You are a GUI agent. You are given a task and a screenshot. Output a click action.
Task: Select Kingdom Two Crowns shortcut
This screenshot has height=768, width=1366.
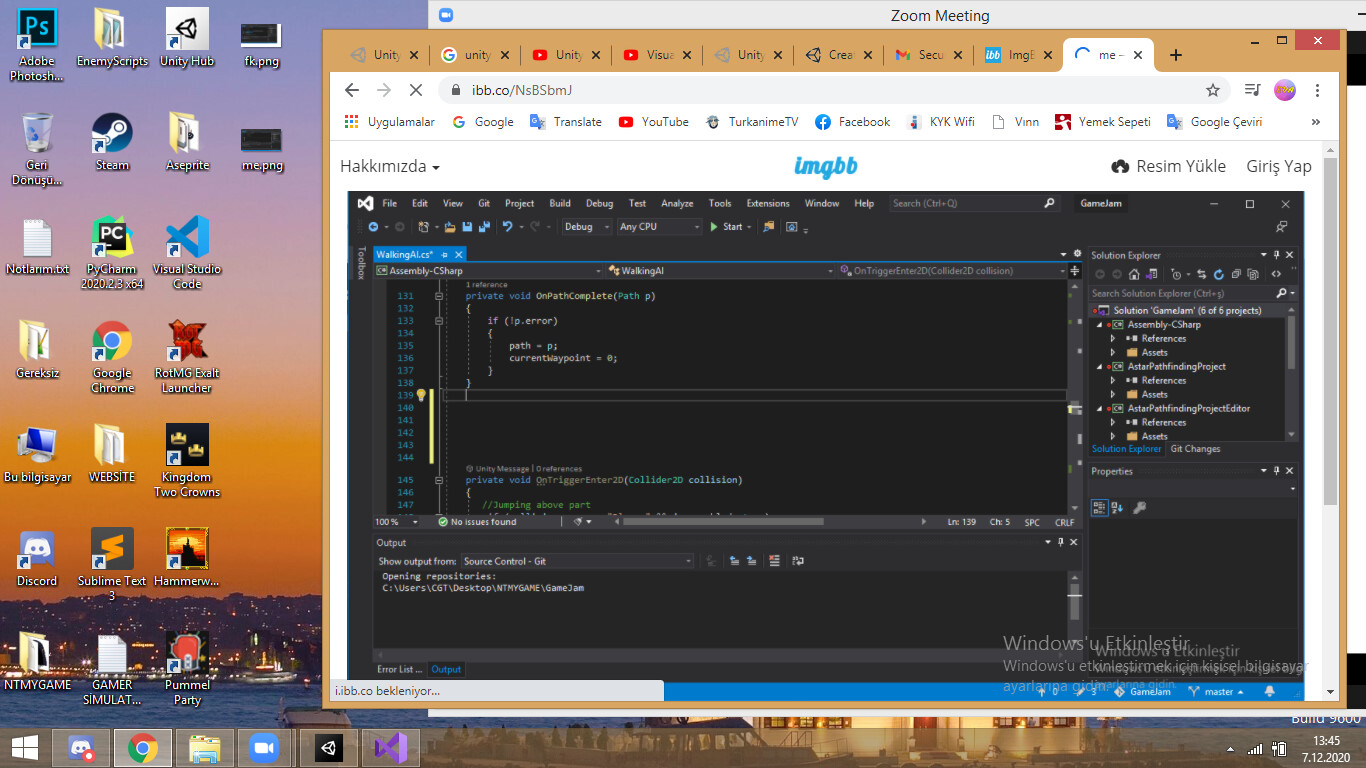[x=187, y=461]
